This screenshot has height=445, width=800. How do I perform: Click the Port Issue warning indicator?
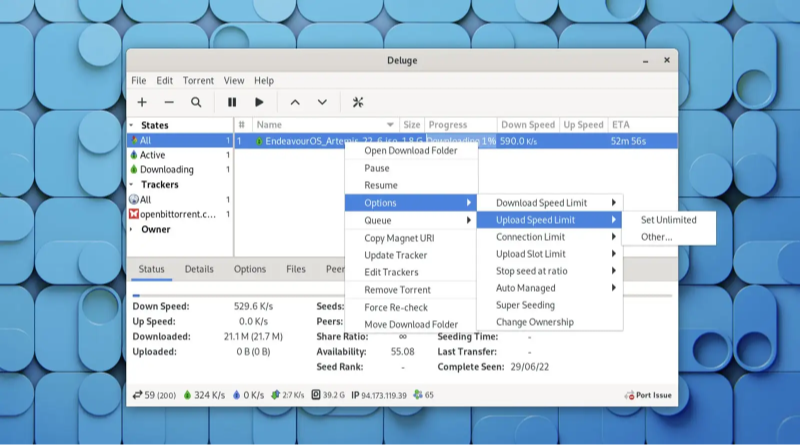(648, 395)
